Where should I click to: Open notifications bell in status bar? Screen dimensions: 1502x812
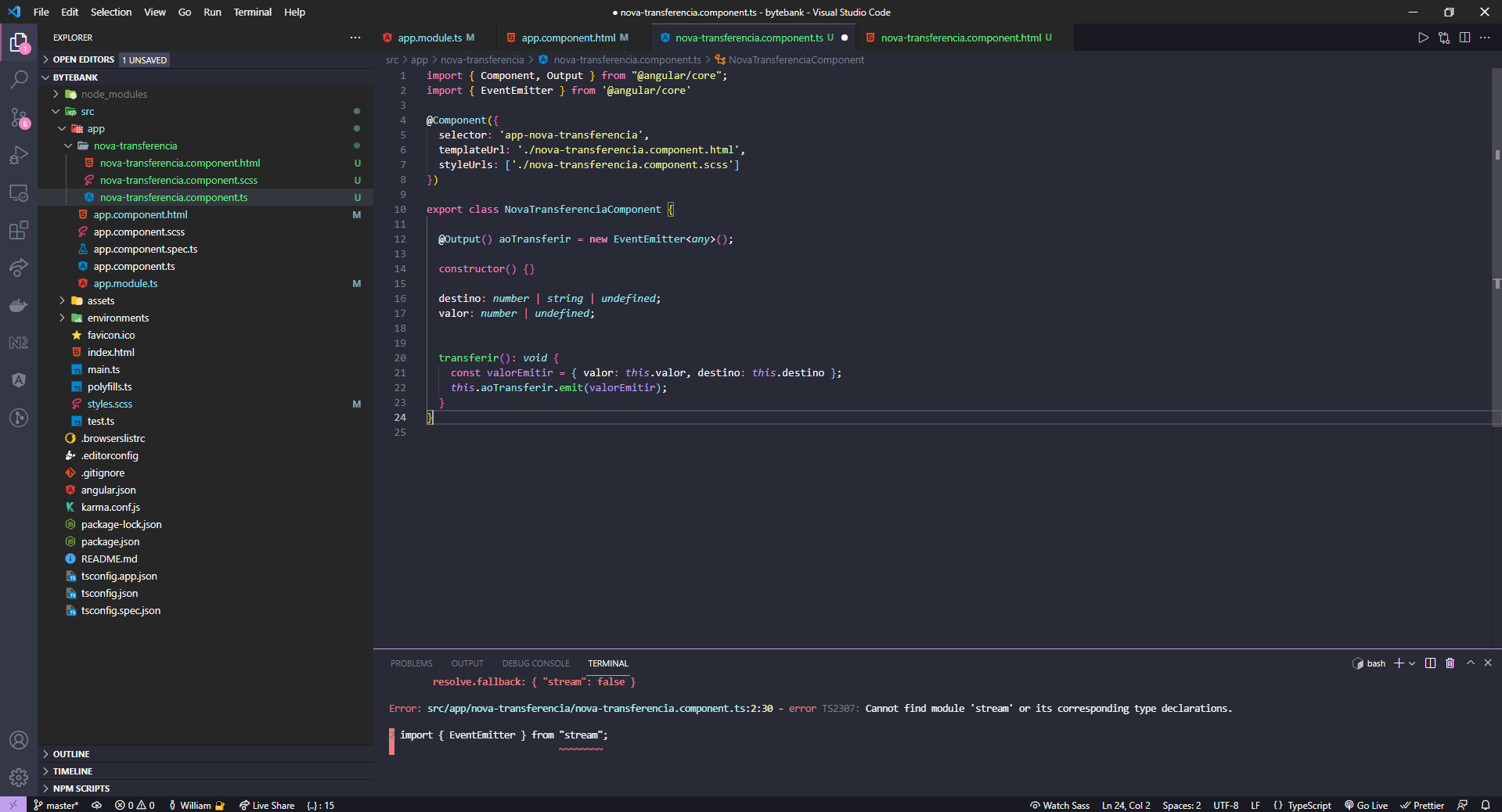(1485, 805)
